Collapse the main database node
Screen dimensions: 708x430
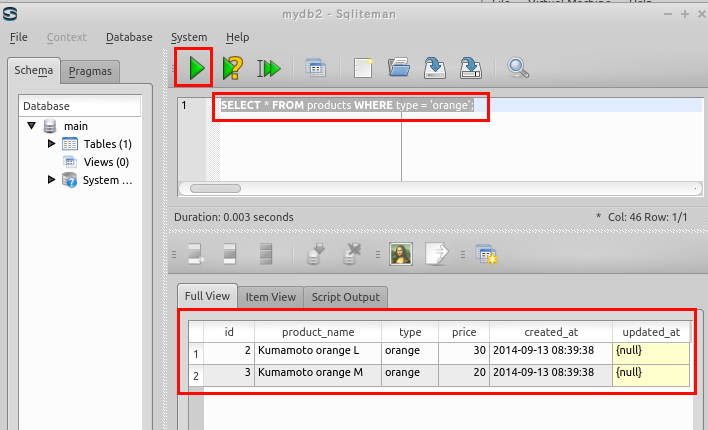pos(31,126)
